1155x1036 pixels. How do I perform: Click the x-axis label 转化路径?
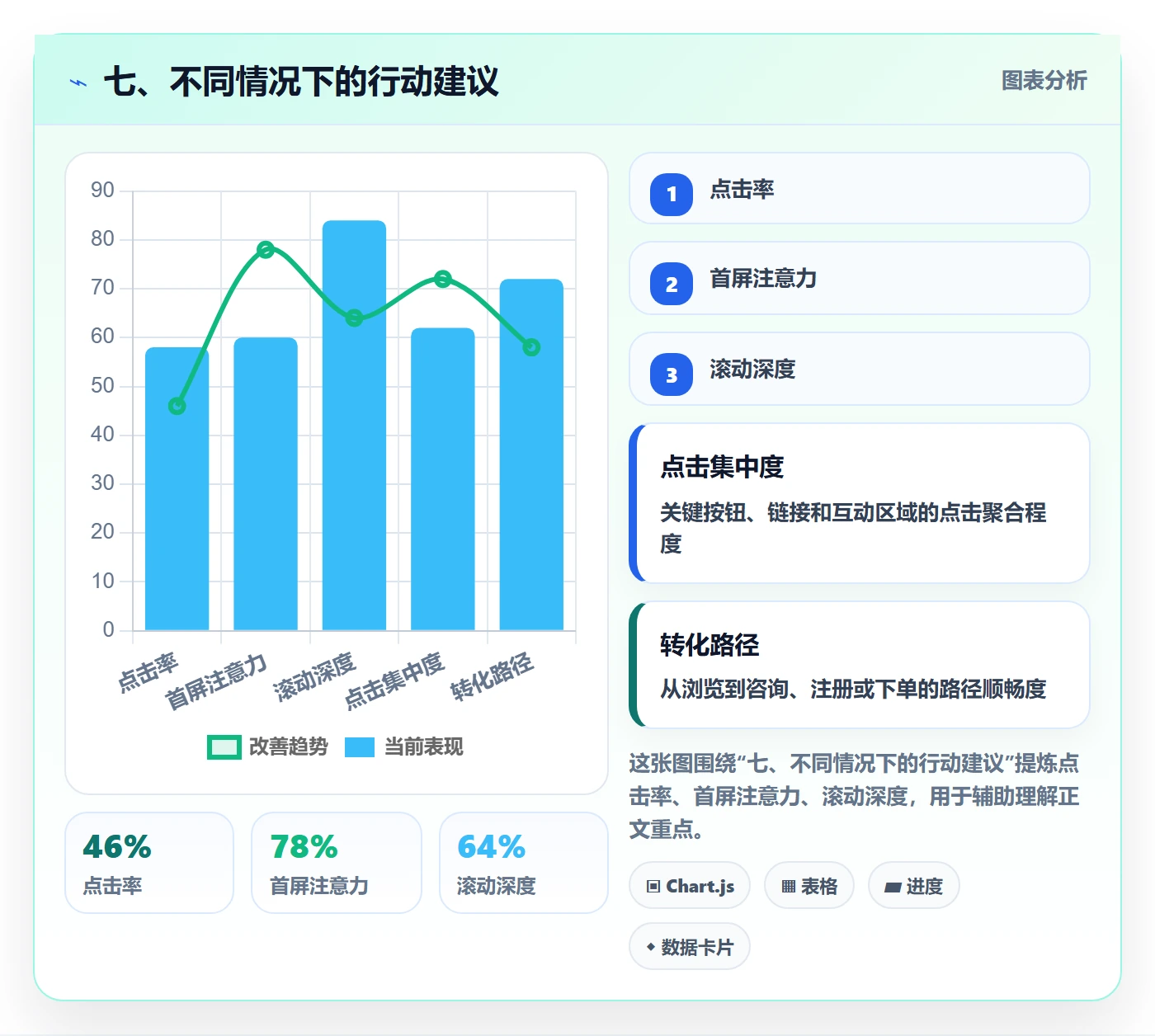493,677
